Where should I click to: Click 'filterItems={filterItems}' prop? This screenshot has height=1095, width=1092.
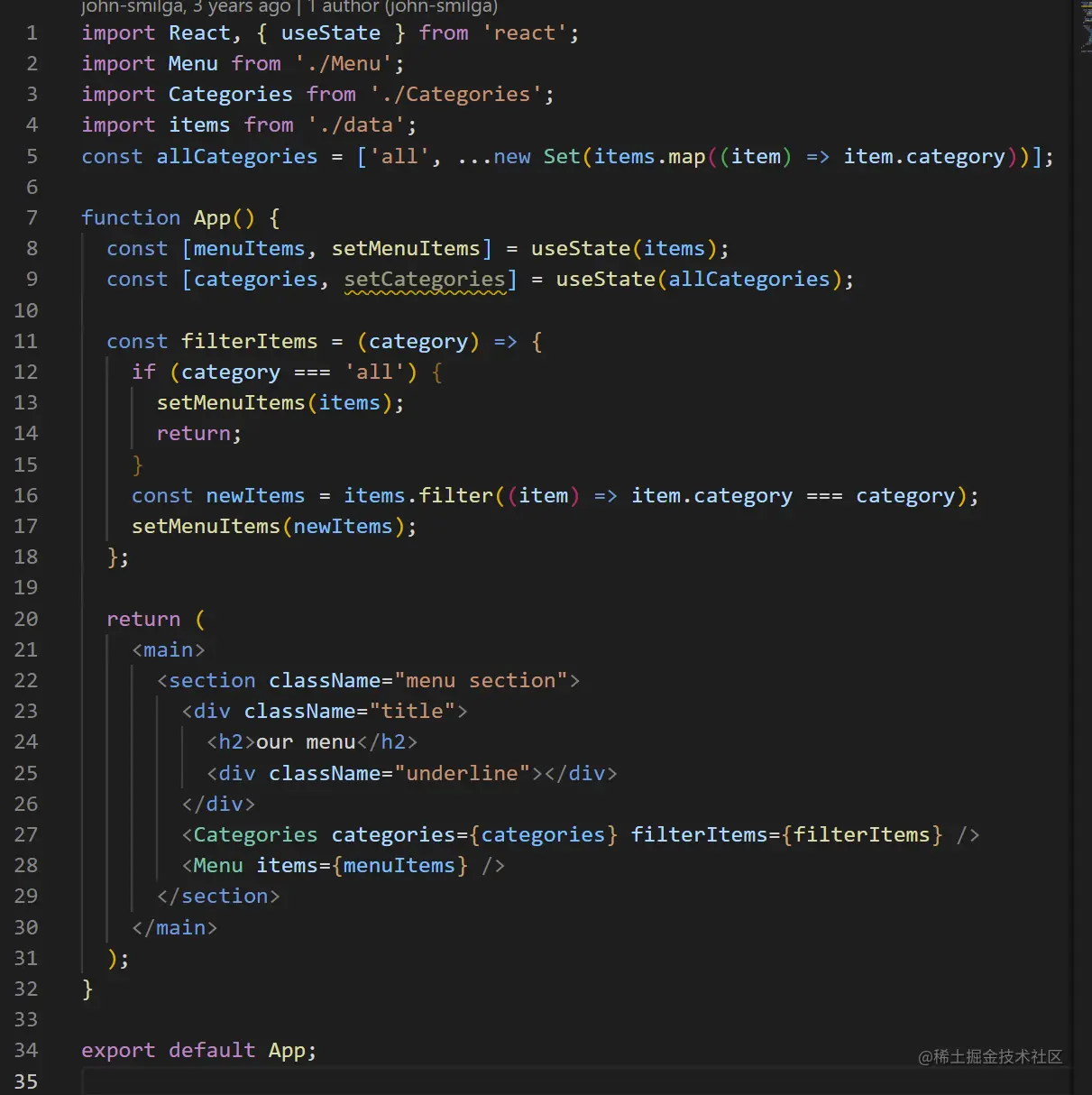pos(786,835)
